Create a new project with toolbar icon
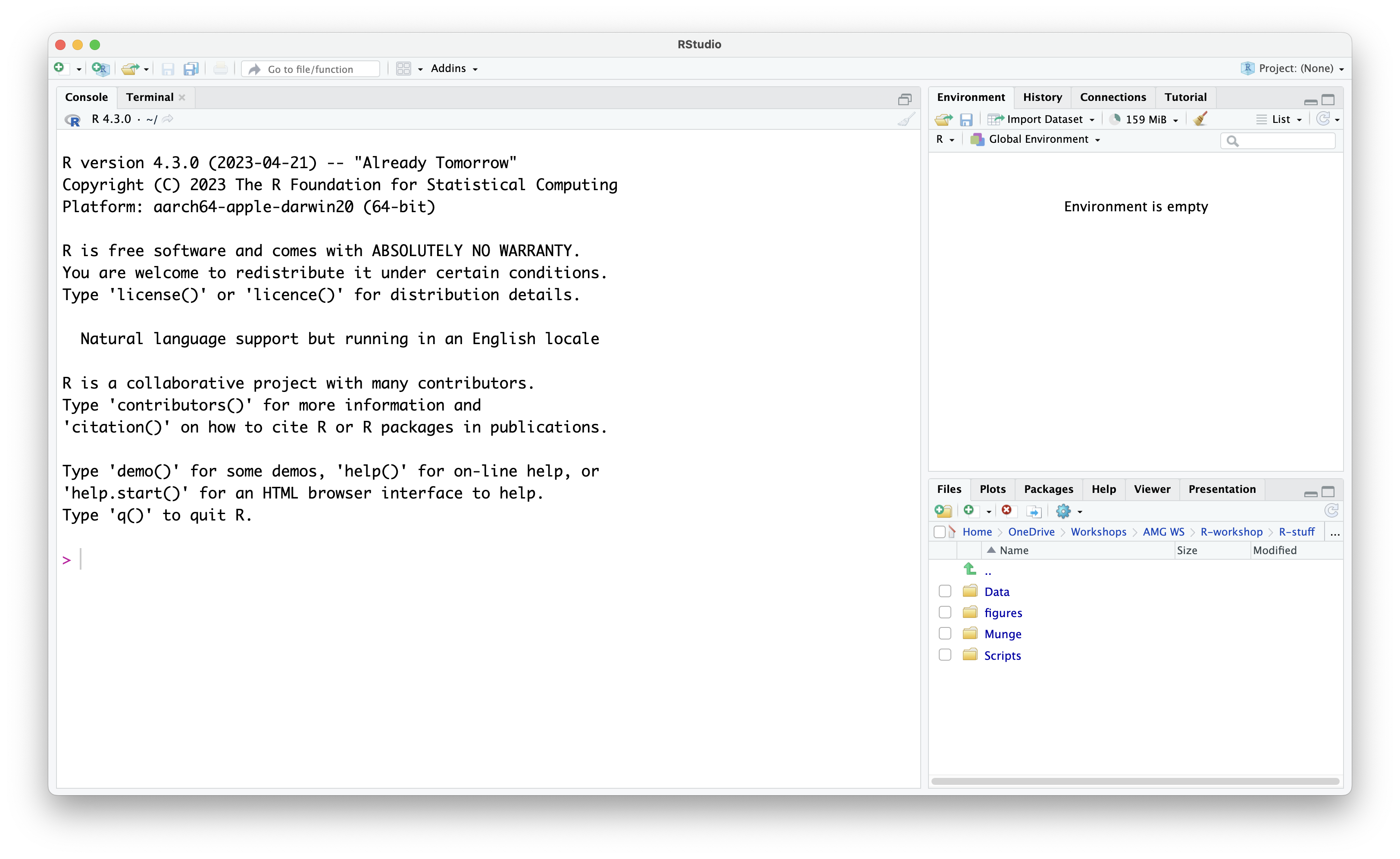 (100, 68)
